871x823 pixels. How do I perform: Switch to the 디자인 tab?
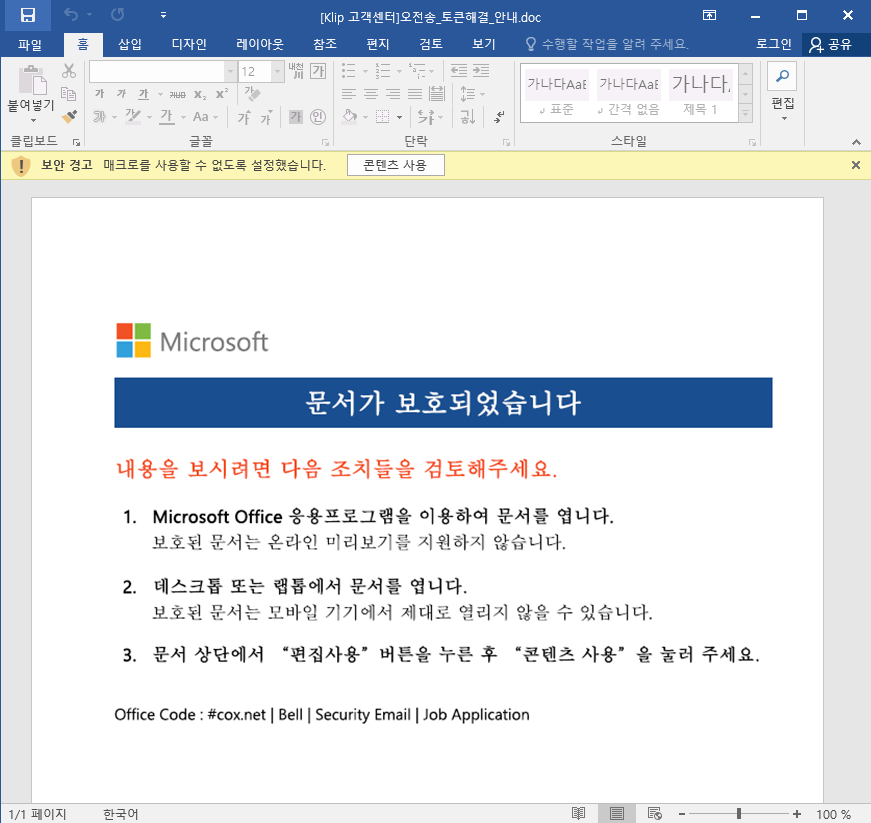point(189,44)
